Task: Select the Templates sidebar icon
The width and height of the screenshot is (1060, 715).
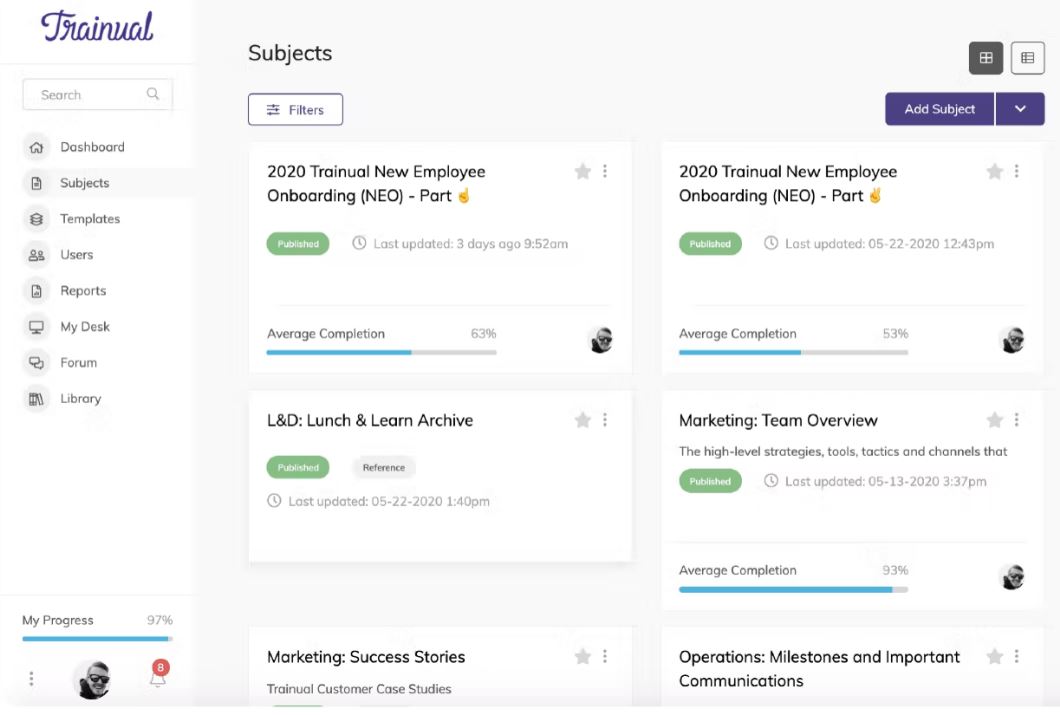Action: 36,219
